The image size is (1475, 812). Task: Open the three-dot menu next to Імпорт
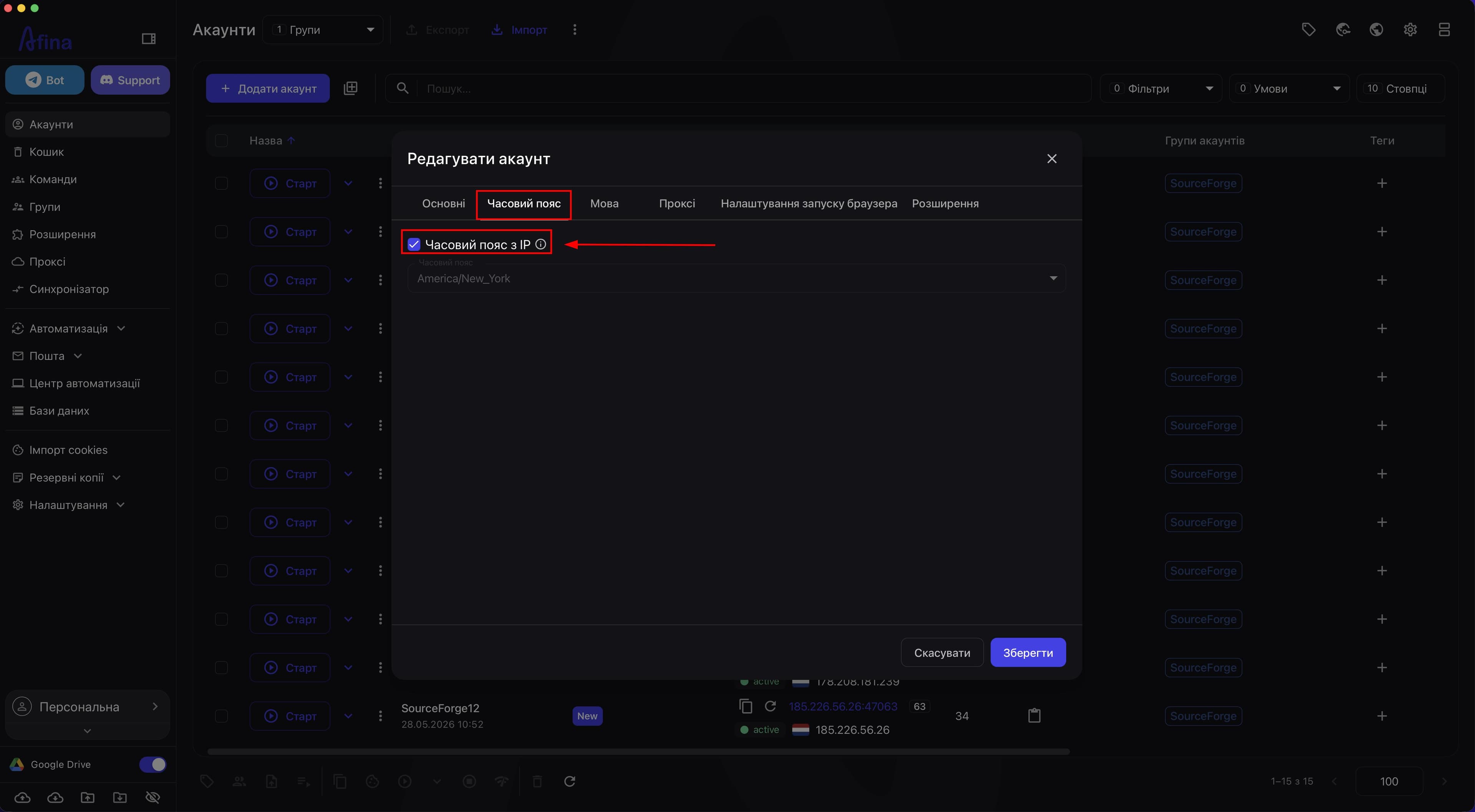575,30
